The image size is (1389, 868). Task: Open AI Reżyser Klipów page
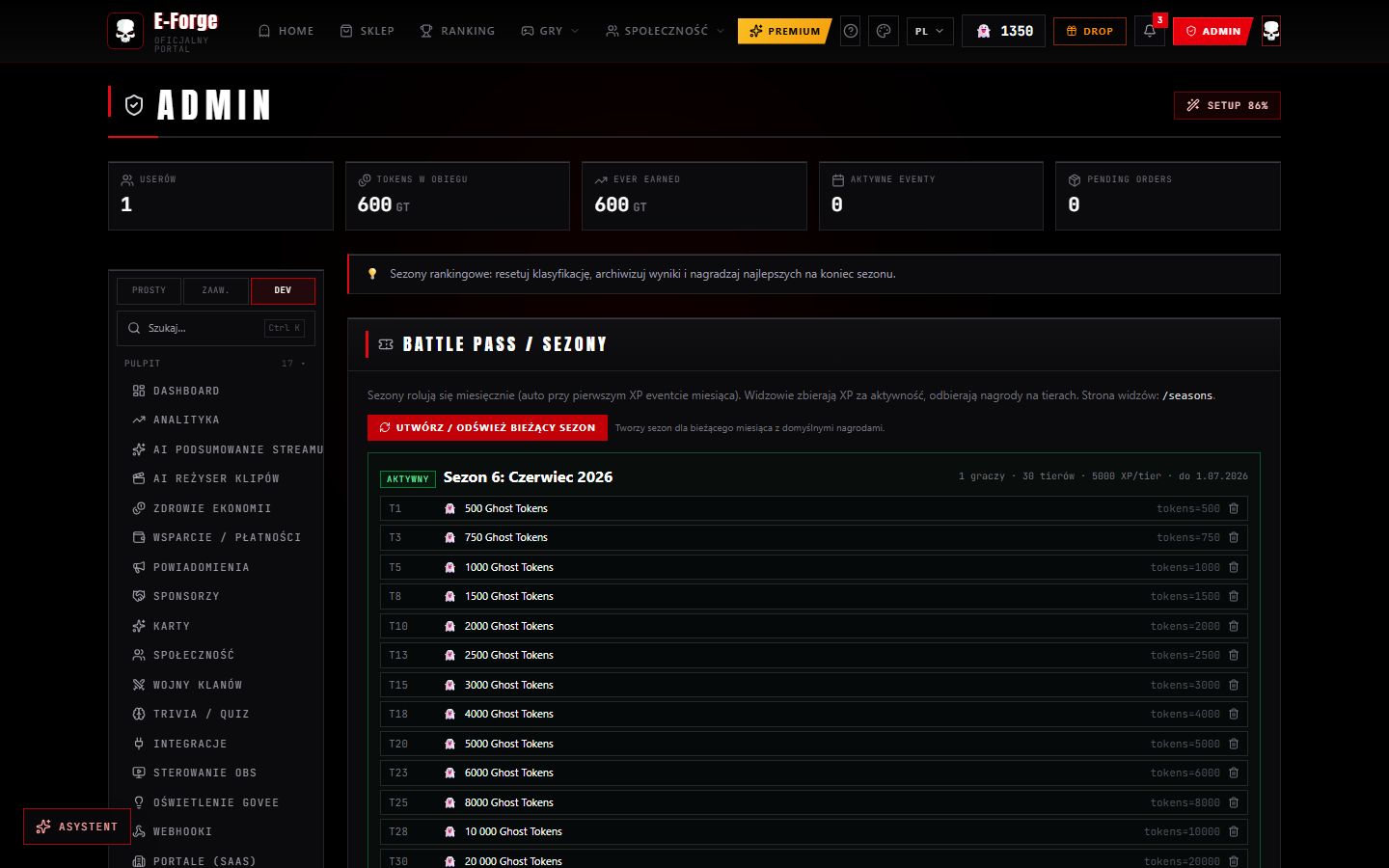pyautogui.click(x=216, y=478)
